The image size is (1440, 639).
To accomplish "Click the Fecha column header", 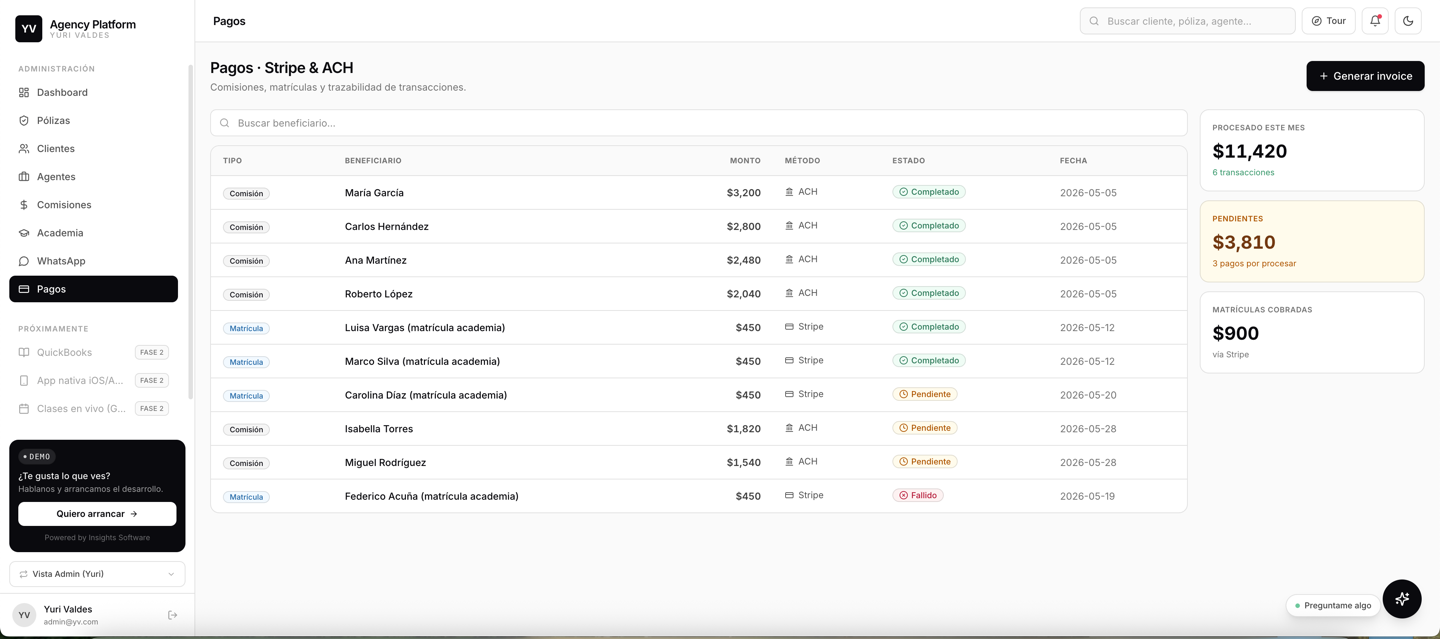I will (x=1073, y=160).
